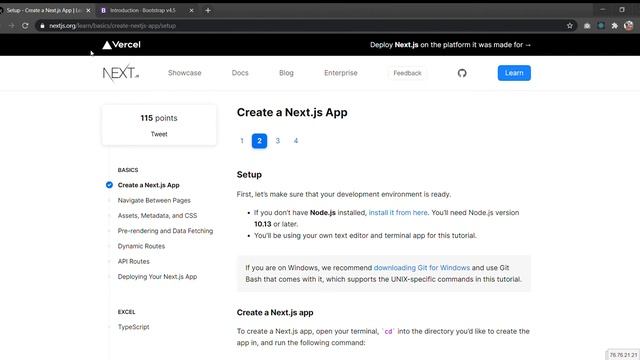Open Chrome profile avatar
Viewport: 640px width, 360px height.
point(629,26)
